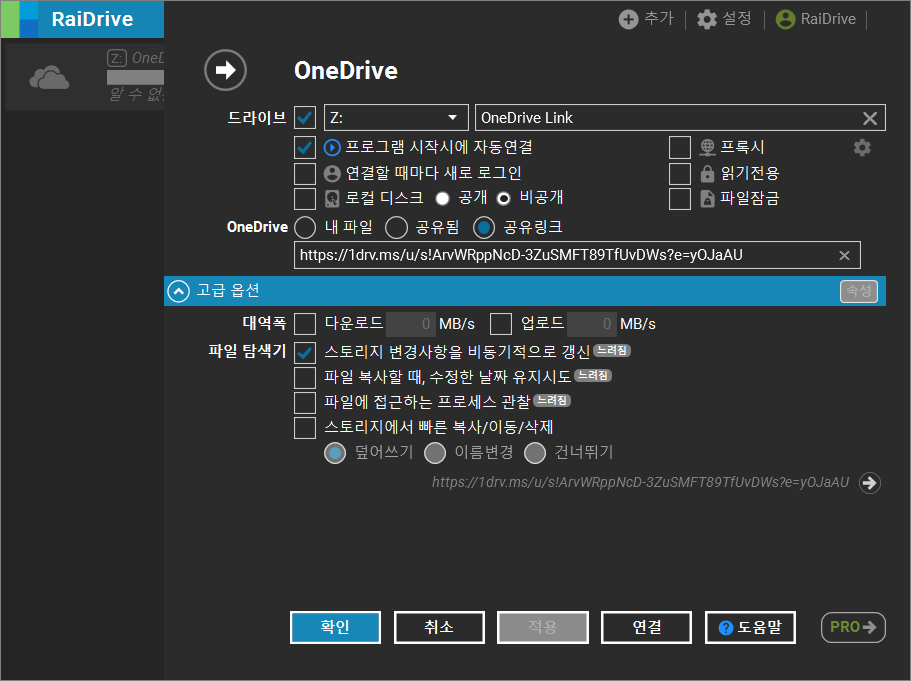Click the PRO upgrade button
This screenshot has width=911, height=681.
[853, 628]
